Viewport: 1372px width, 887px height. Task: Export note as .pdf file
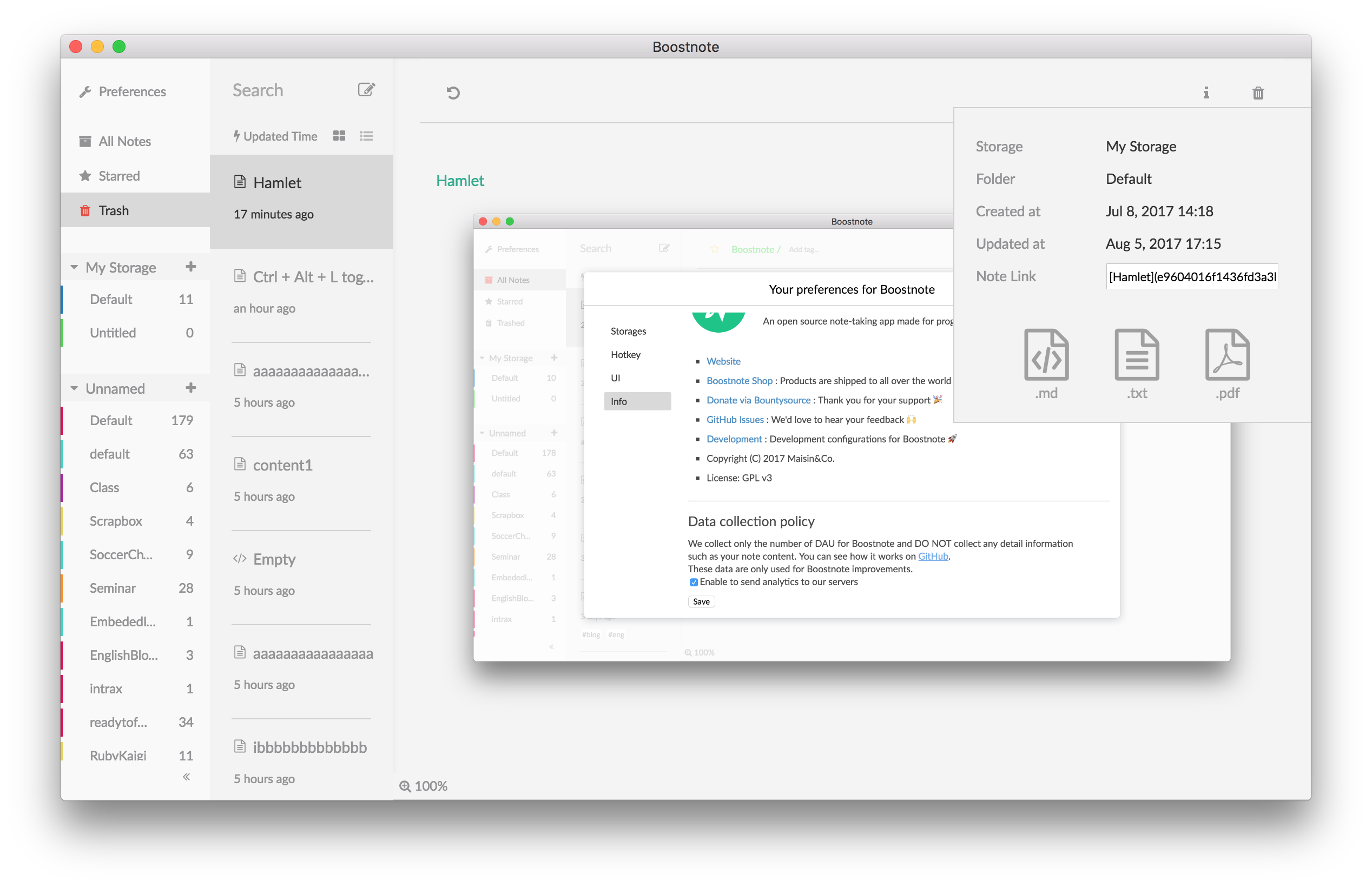pyautogui.click(x=1227, y=363)
